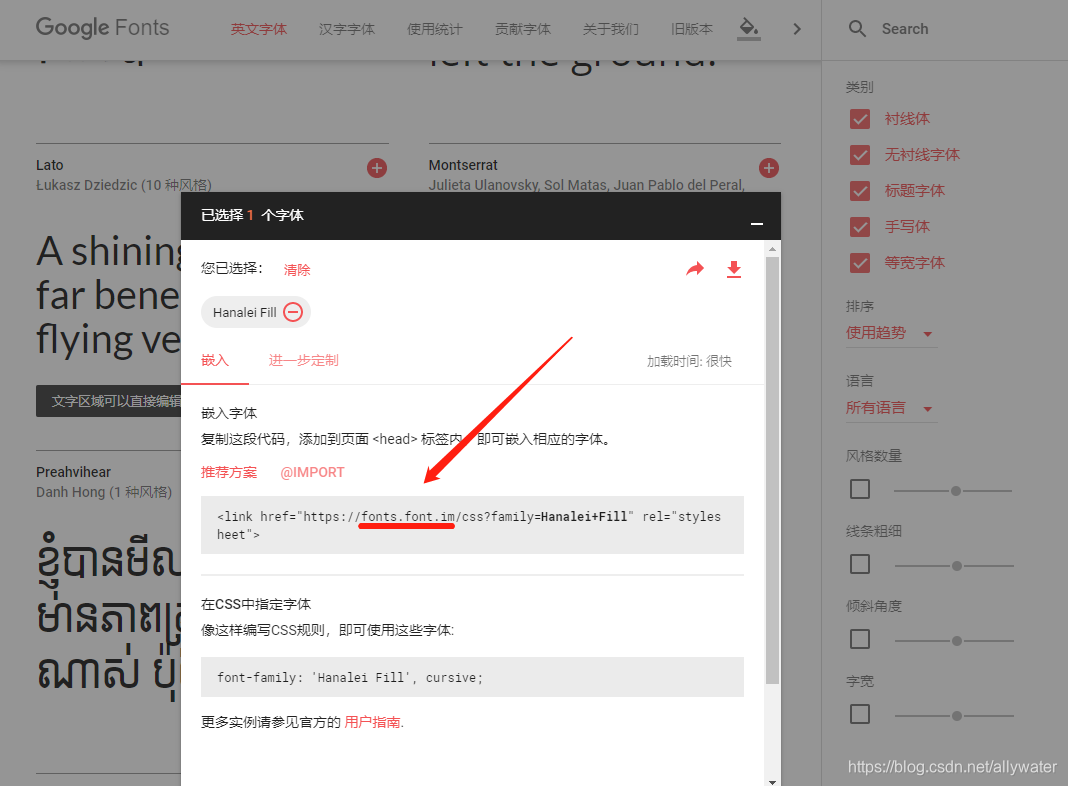This screenshot has width=1068, height=786.
Task: Select the @IMPORT embed option
Action: [x=312, y=472]
